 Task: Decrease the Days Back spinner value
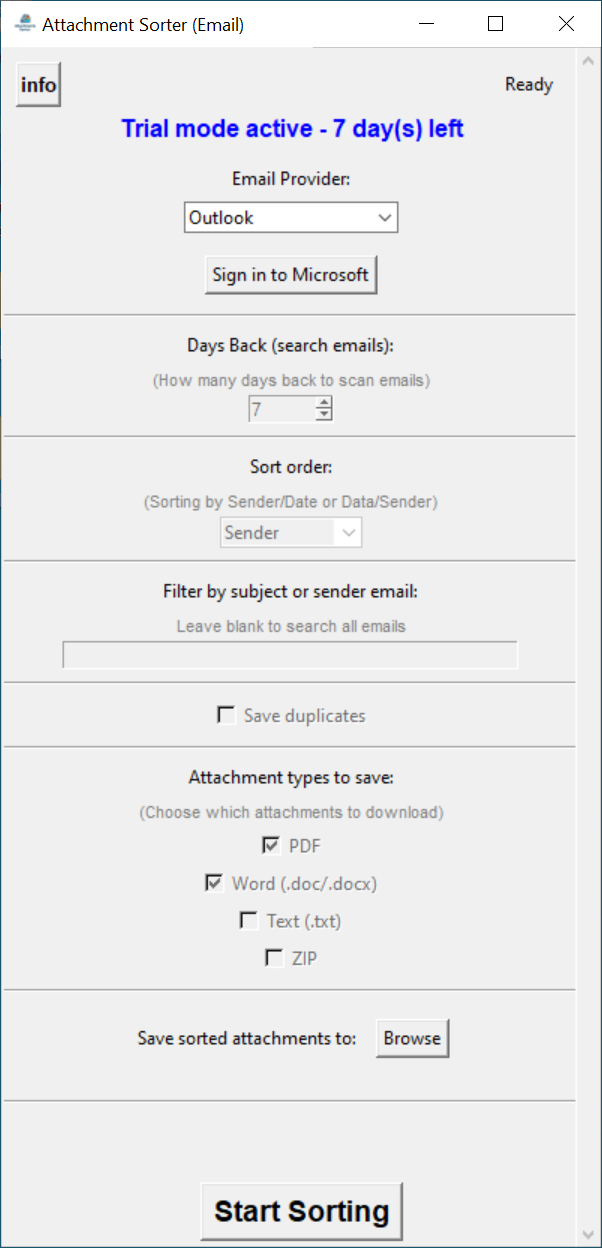[323, 414]
